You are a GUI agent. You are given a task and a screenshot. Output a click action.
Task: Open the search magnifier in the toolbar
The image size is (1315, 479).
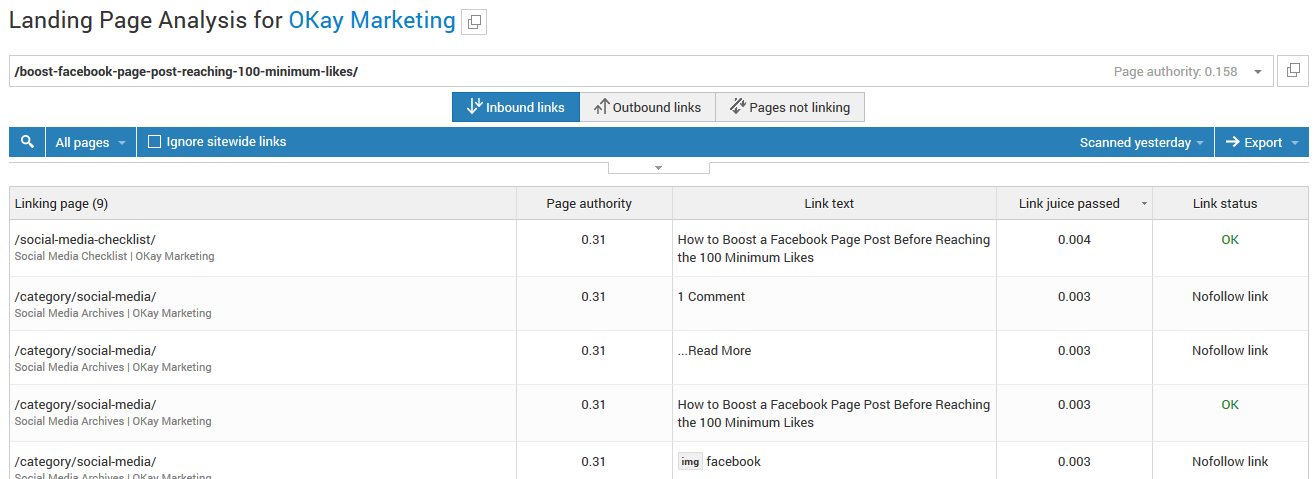[27, 142]
